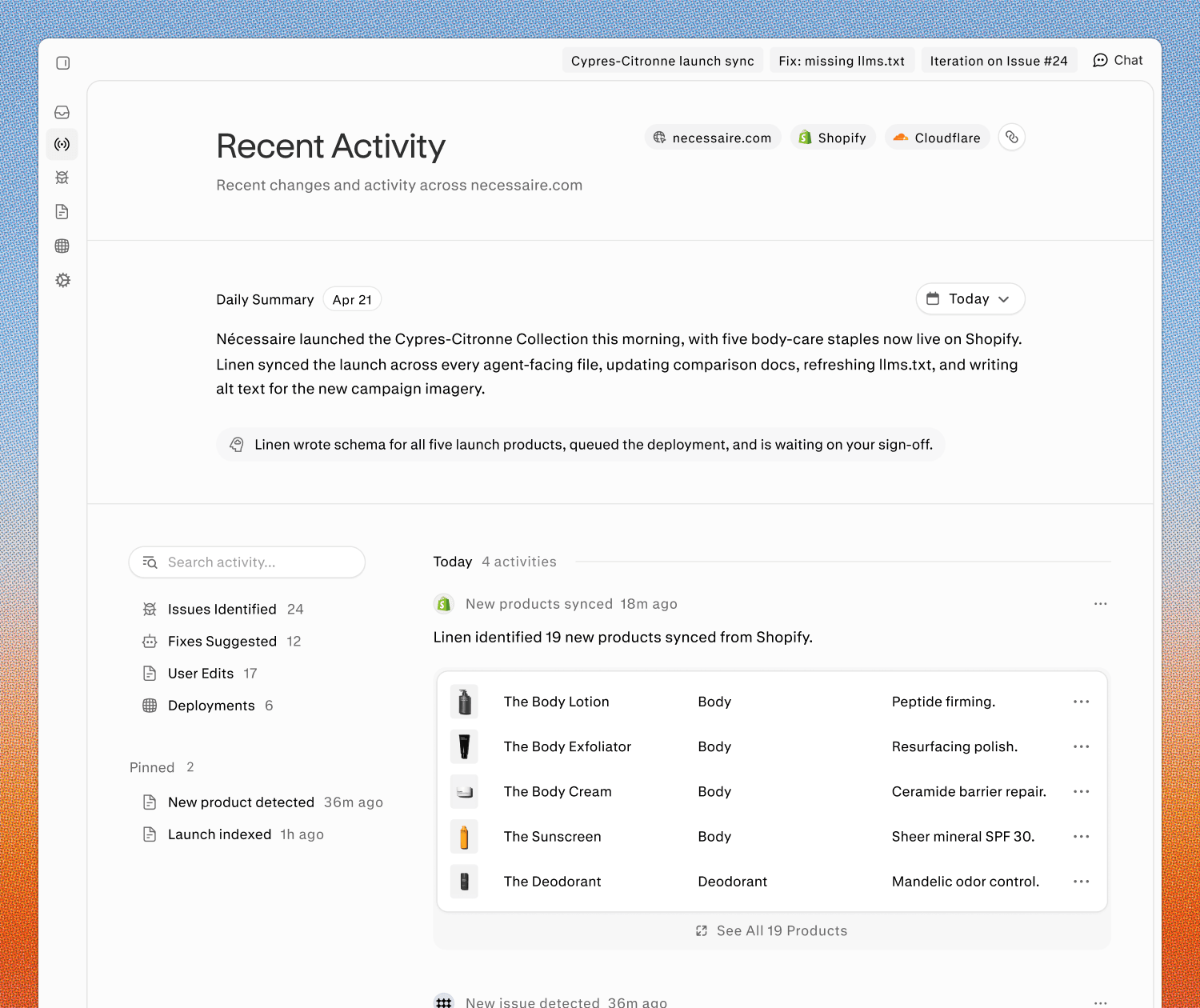Open the settings gear sidebar icon
This screenshot has width=1200, height=1008.
pos(62,280)
